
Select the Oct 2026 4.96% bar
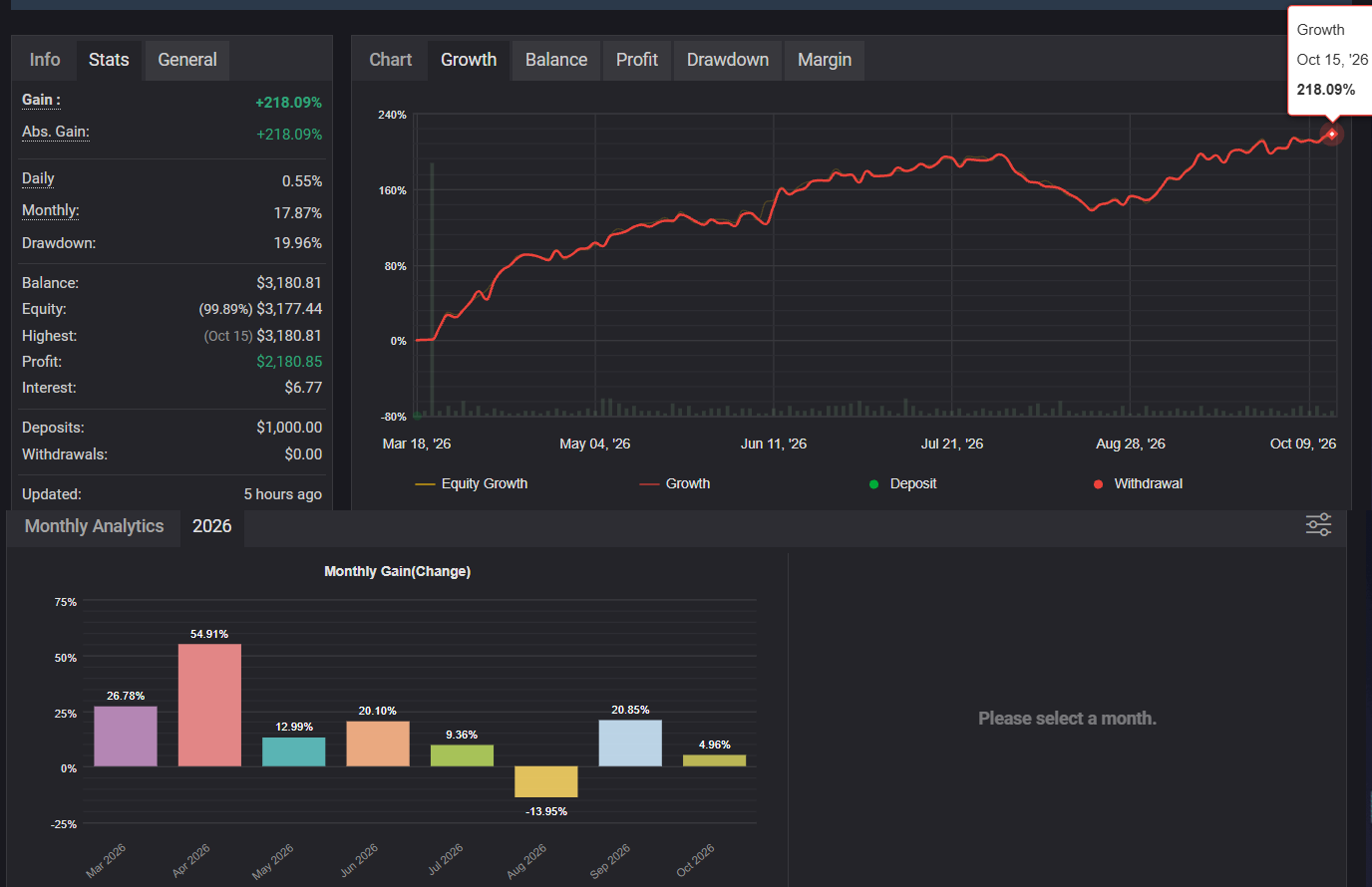coord(714,761)
